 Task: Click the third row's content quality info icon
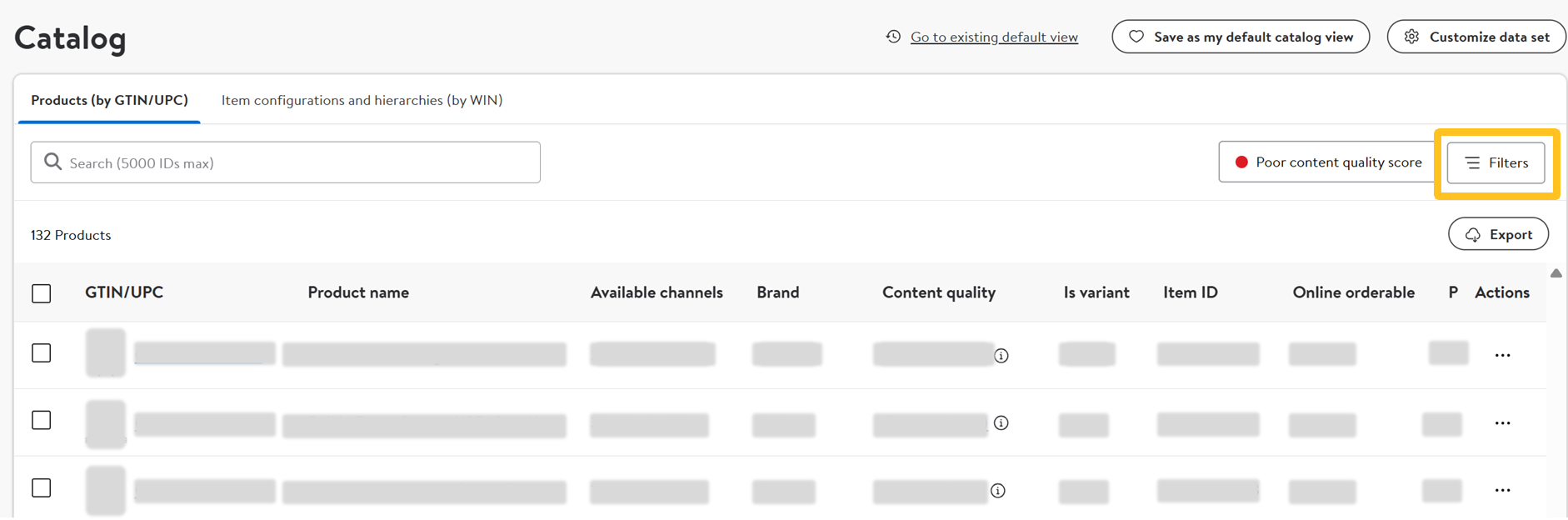coord(998,491)
